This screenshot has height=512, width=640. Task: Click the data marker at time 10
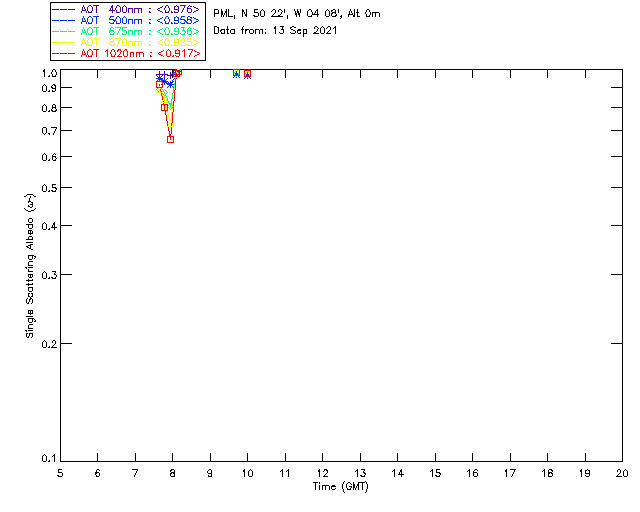tap(247, 74)
